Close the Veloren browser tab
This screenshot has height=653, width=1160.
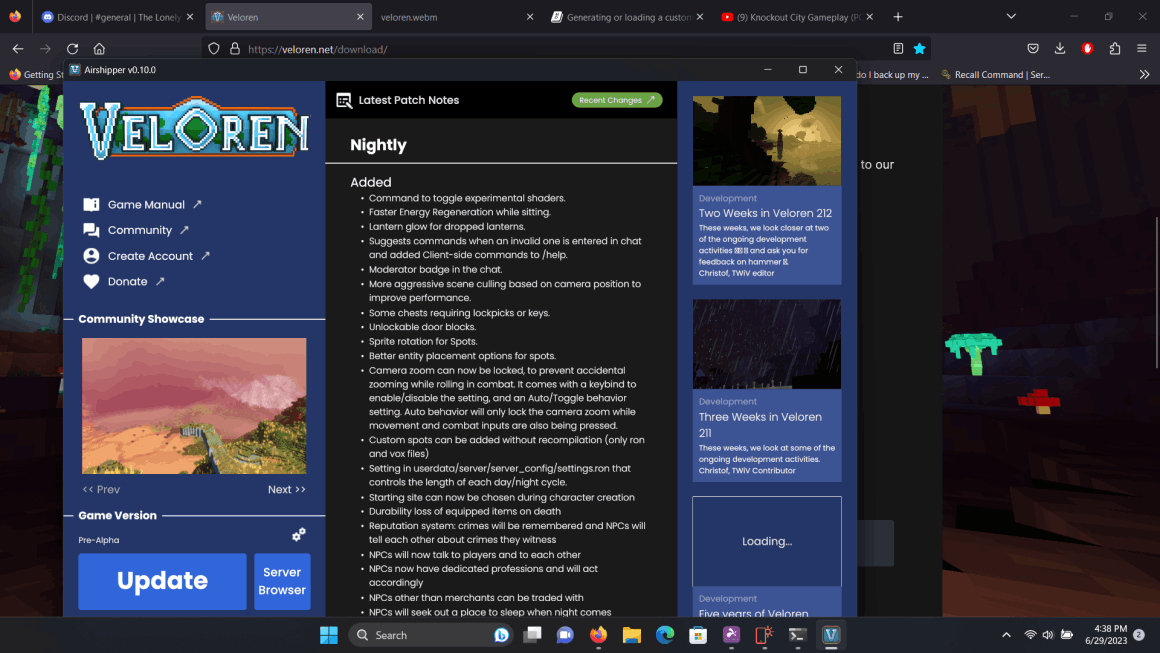360,17
